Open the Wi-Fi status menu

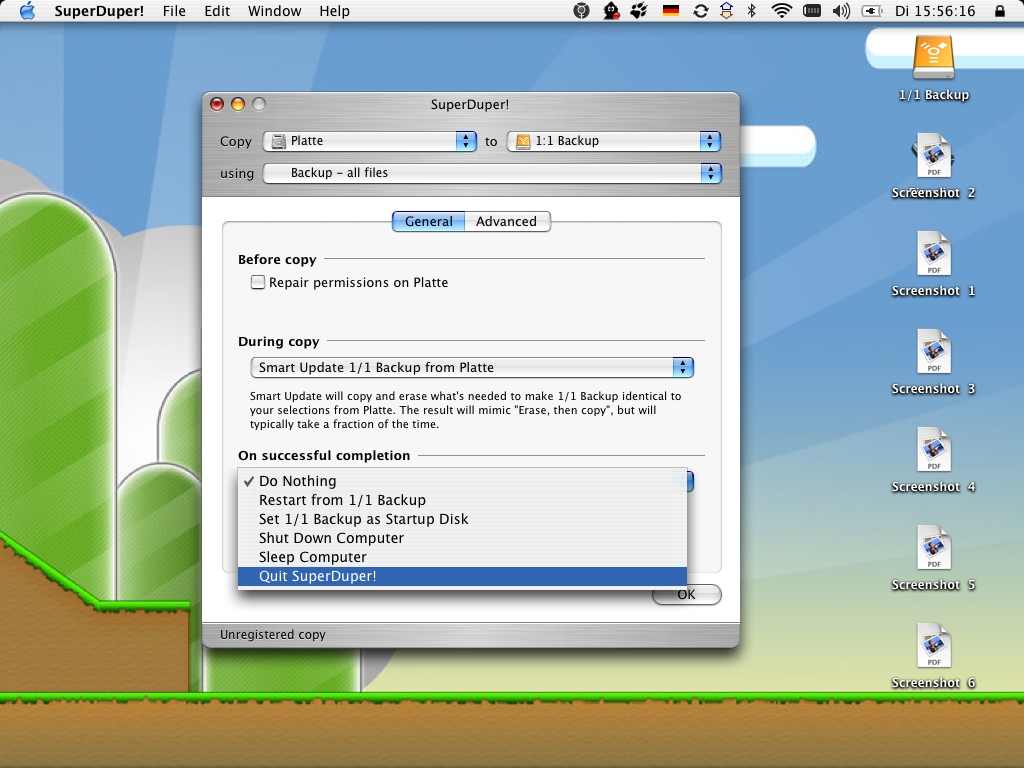coord(782,11)
